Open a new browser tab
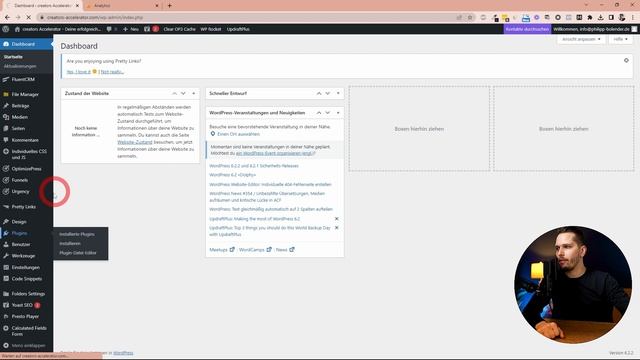Viewport: 640px width, 360px height. click(169, 6)
